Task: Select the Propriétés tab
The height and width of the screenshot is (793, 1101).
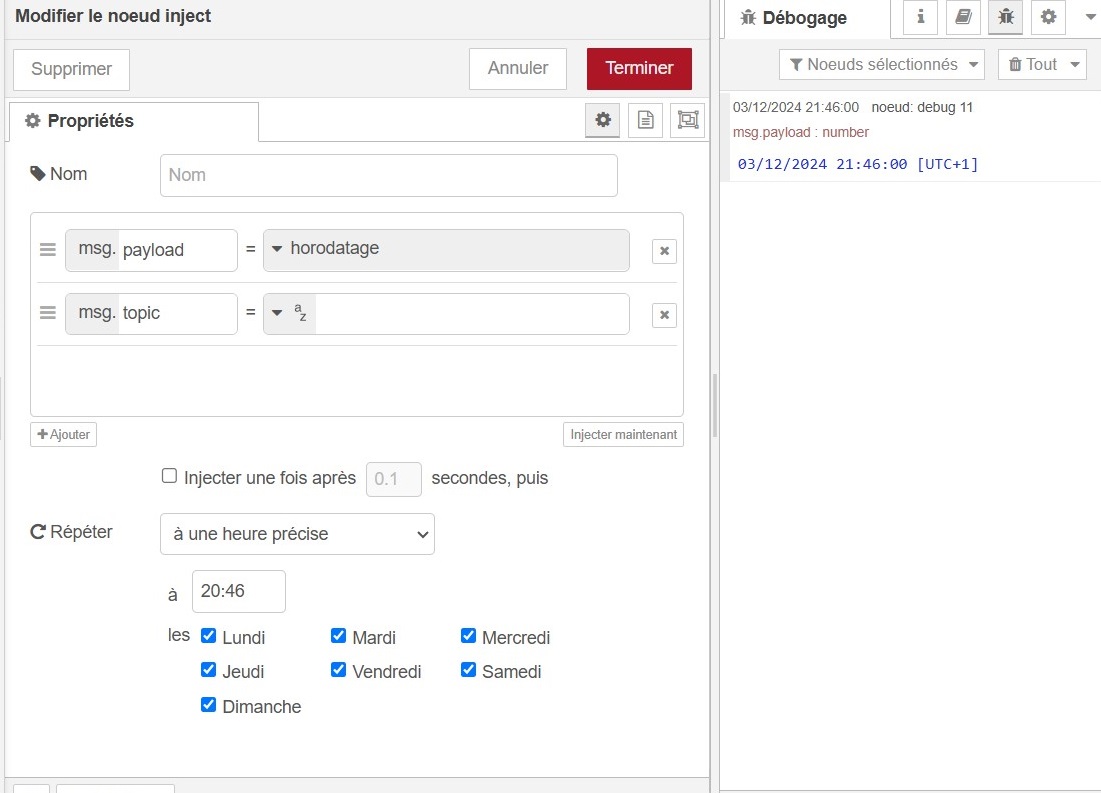Action: click(x=133, y=121)
